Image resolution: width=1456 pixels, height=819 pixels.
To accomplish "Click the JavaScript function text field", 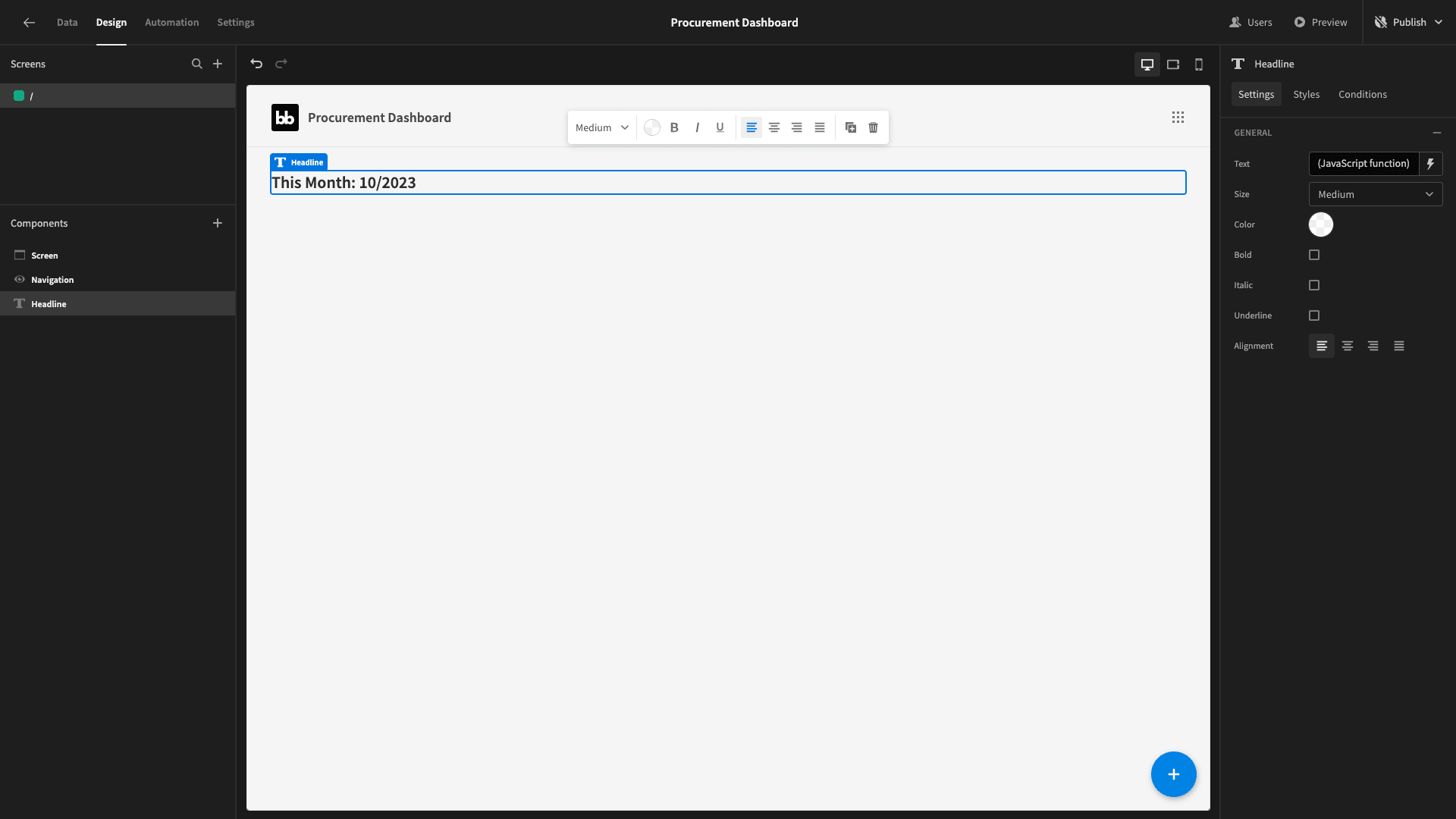I will tap(1363, 164).
